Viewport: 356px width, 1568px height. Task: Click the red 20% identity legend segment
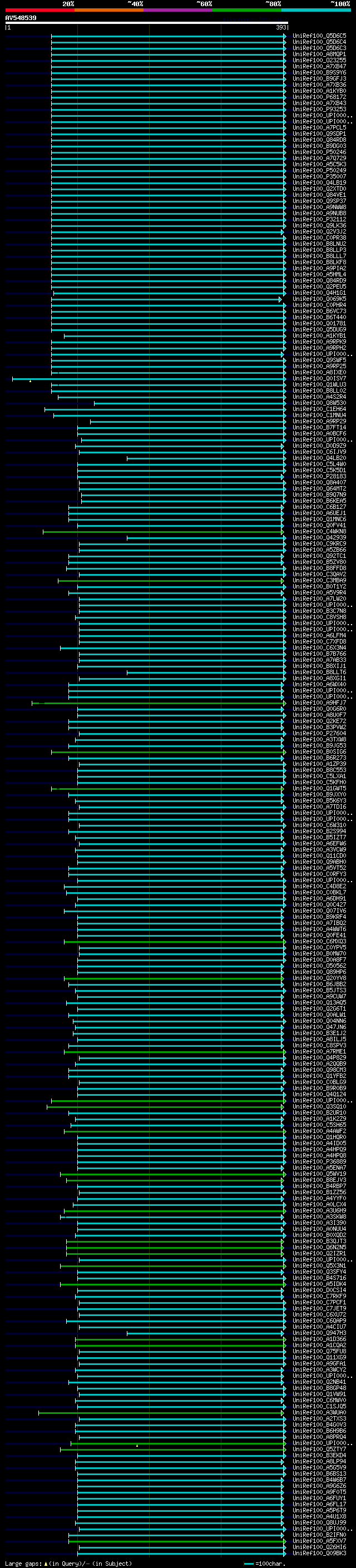[x=39, y=11]
